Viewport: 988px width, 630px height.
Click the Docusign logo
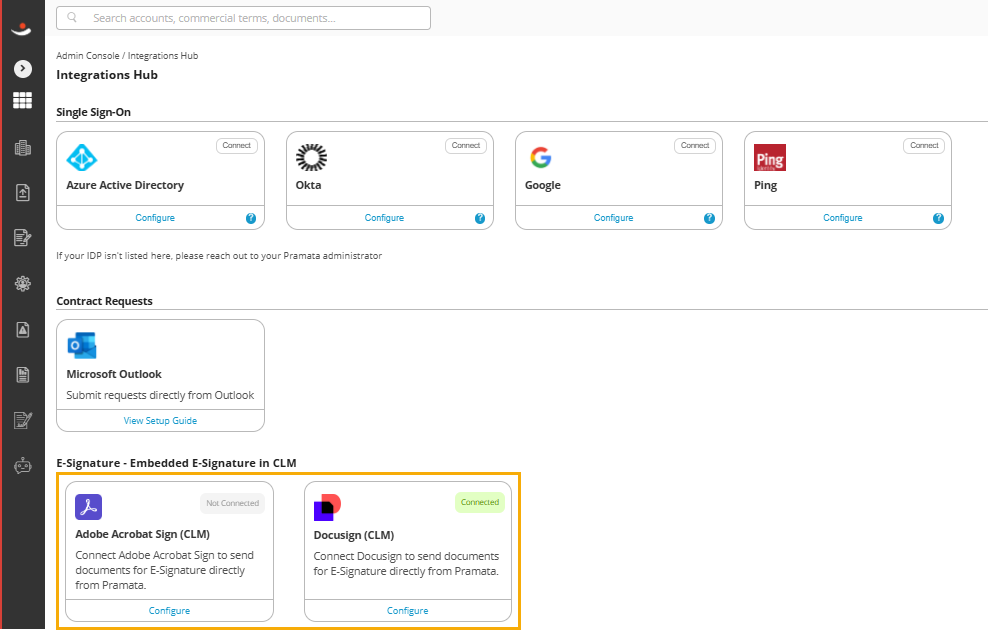point(327,507)
